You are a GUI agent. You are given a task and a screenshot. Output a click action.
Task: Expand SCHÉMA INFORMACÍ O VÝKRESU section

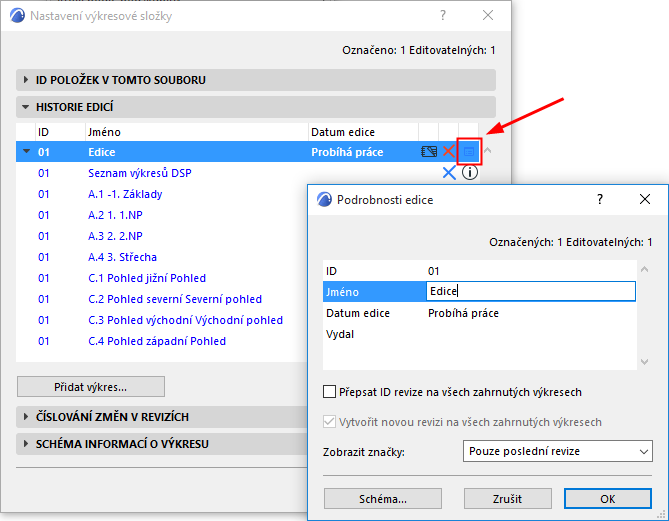[x=162, y=444]
